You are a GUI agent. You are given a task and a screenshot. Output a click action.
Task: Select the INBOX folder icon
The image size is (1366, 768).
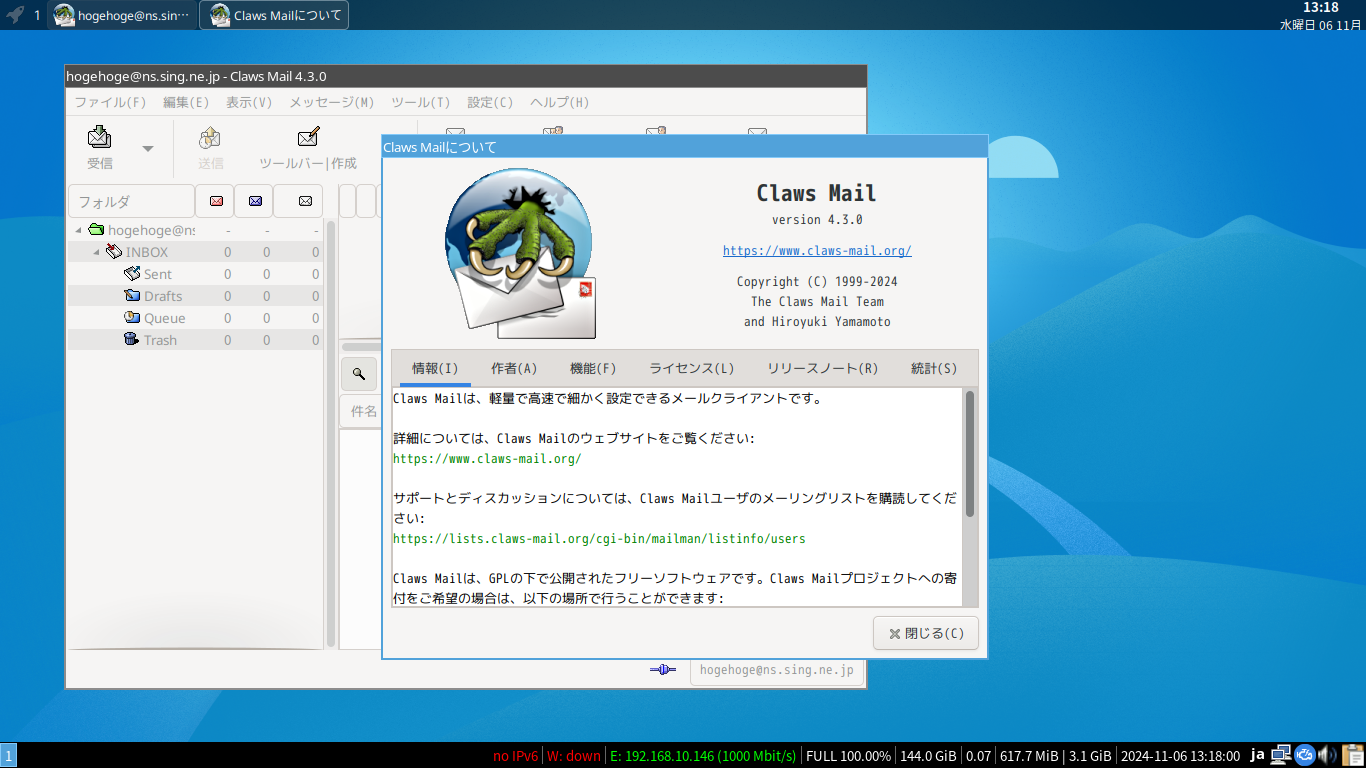tap(114, 252)
